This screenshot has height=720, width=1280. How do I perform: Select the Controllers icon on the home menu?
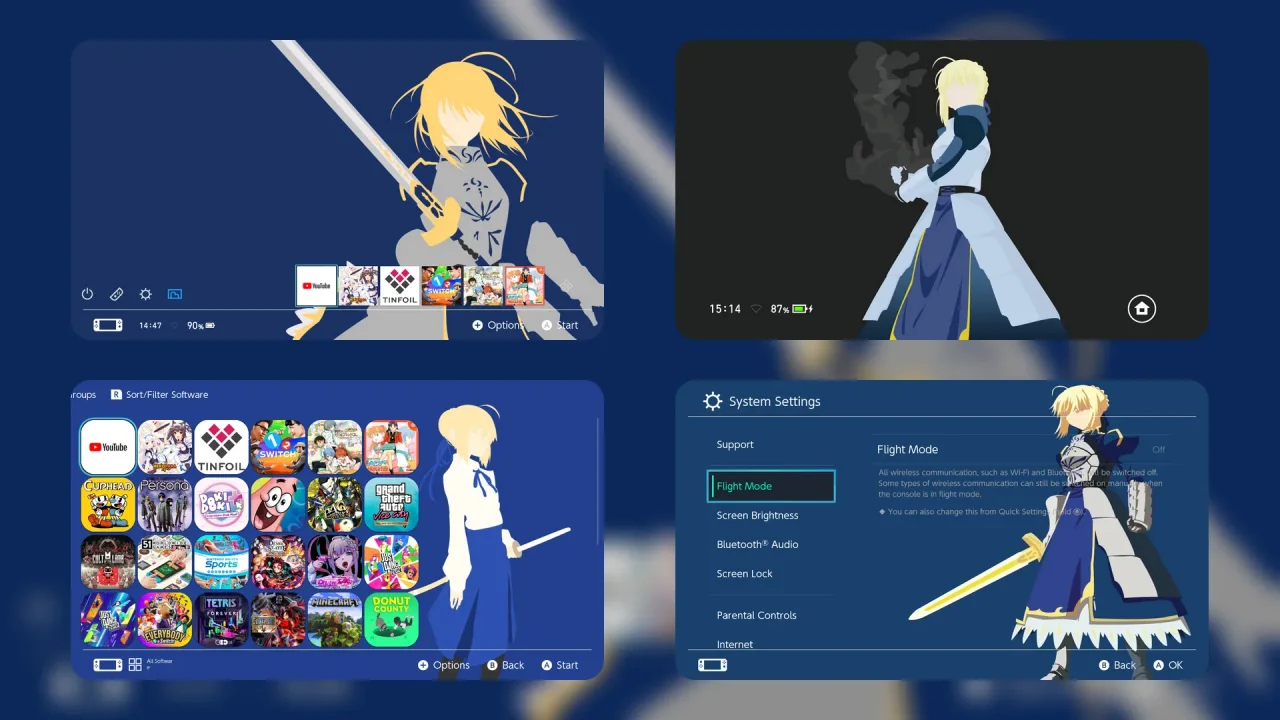(x=116, y=294)
